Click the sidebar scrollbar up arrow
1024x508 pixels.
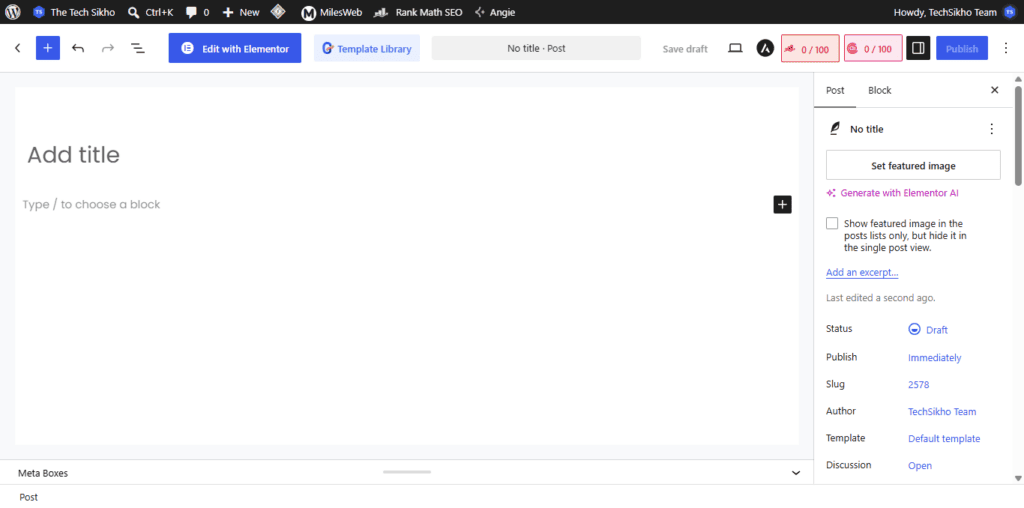point(1017,79)
